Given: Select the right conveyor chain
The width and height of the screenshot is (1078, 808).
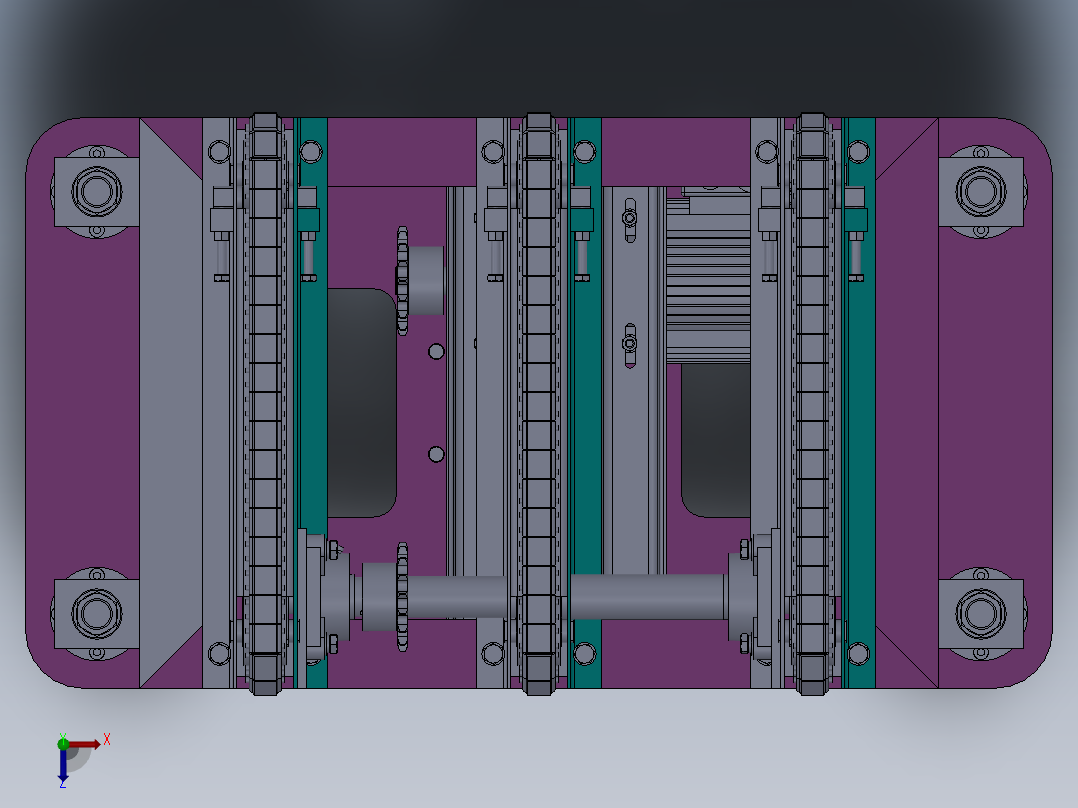Looking at the screenshot, I should 813,404.
